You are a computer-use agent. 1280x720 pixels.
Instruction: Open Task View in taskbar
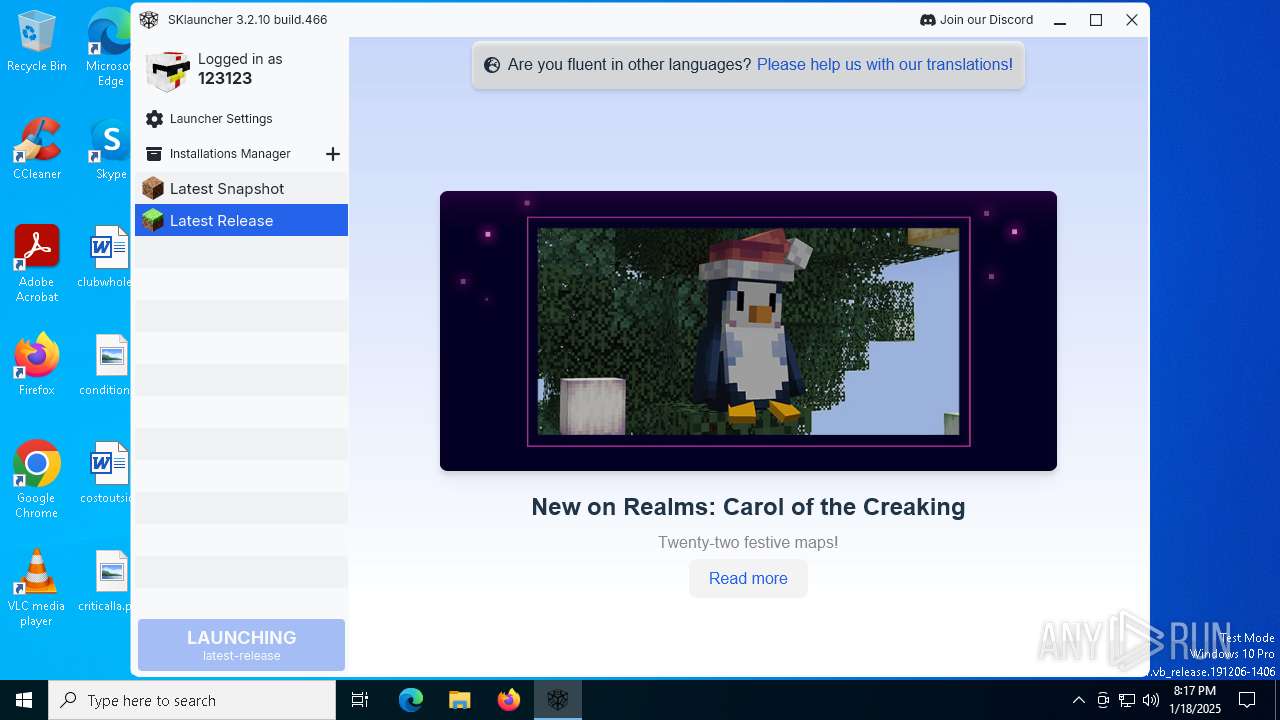[x=360, y=700]
